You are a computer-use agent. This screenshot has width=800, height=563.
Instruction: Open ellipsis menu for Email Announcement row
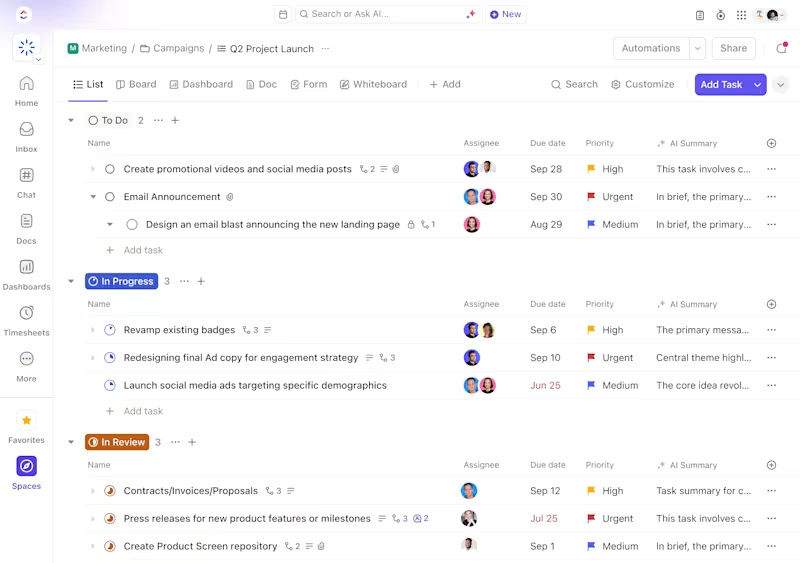pyautogui.click(x=771, y=197)
